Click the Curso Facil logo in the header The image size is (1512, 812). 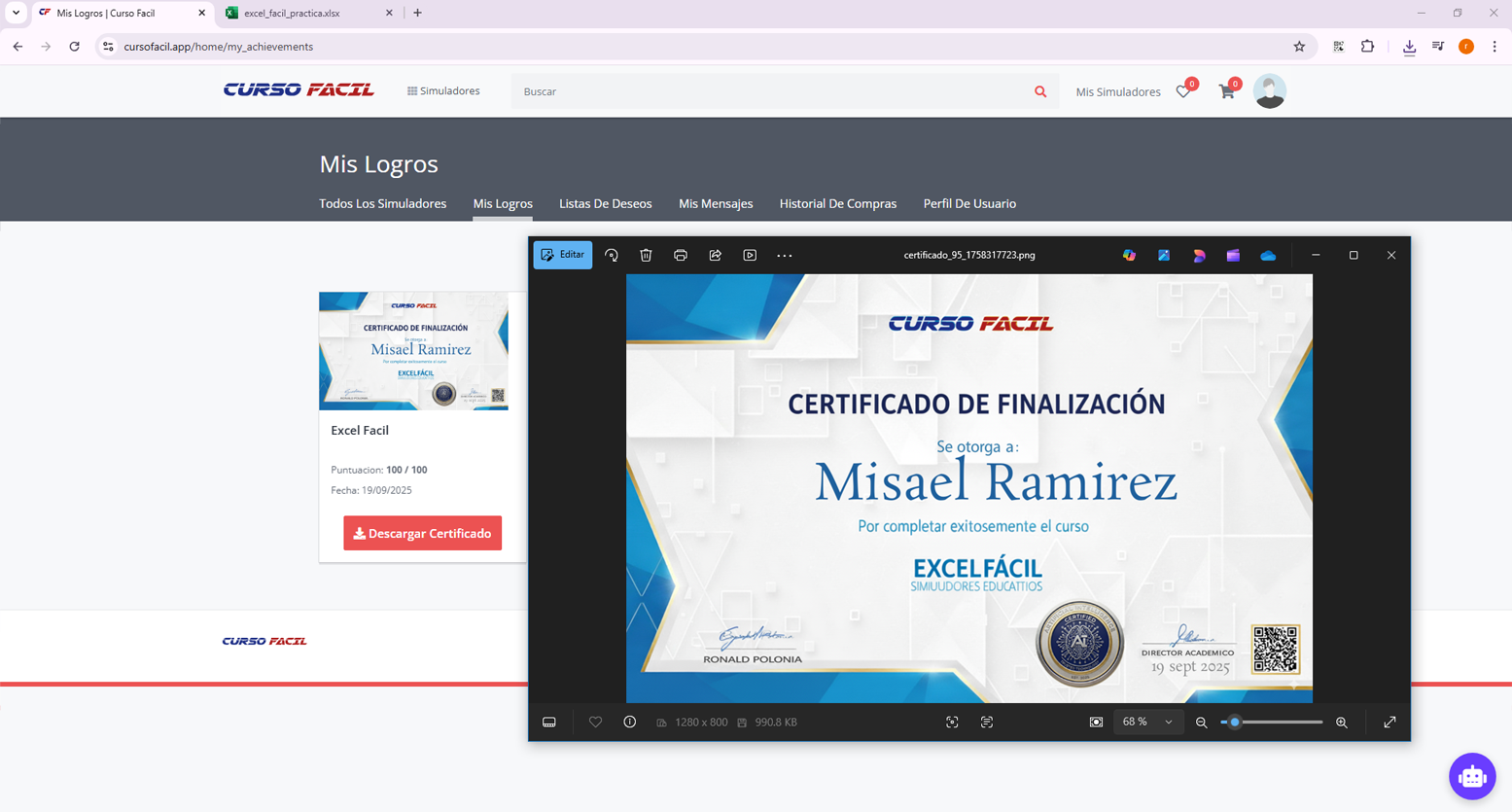pos(299,89)
